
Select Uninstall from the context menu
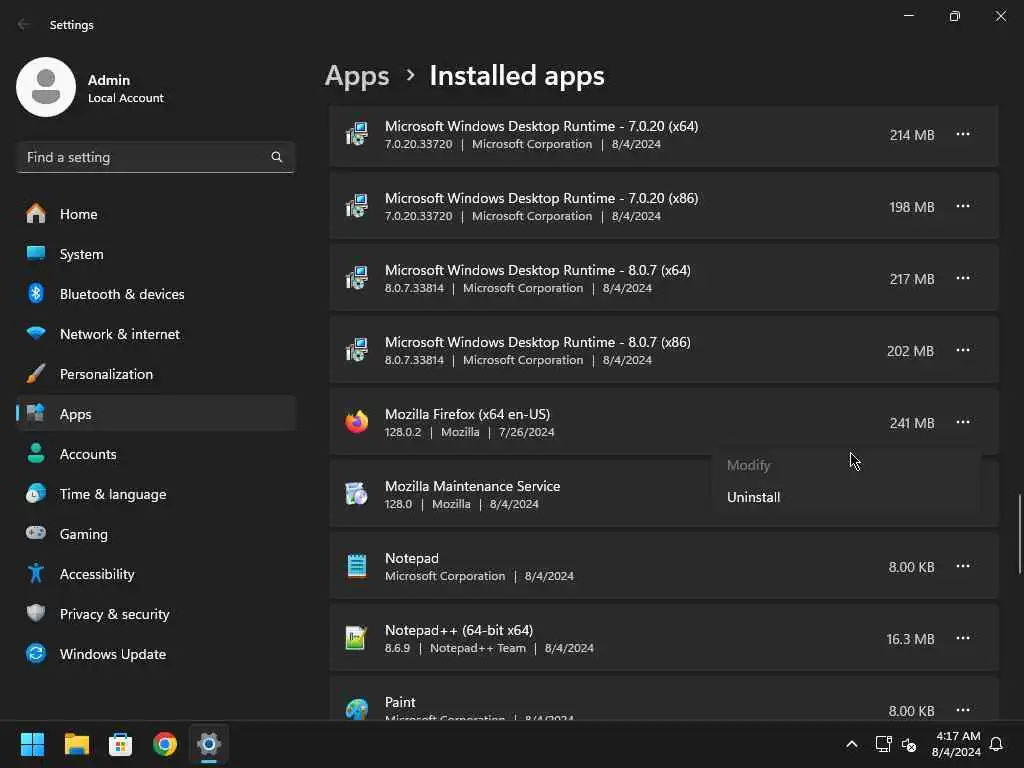pyautogui.click(x=754, y=497)
